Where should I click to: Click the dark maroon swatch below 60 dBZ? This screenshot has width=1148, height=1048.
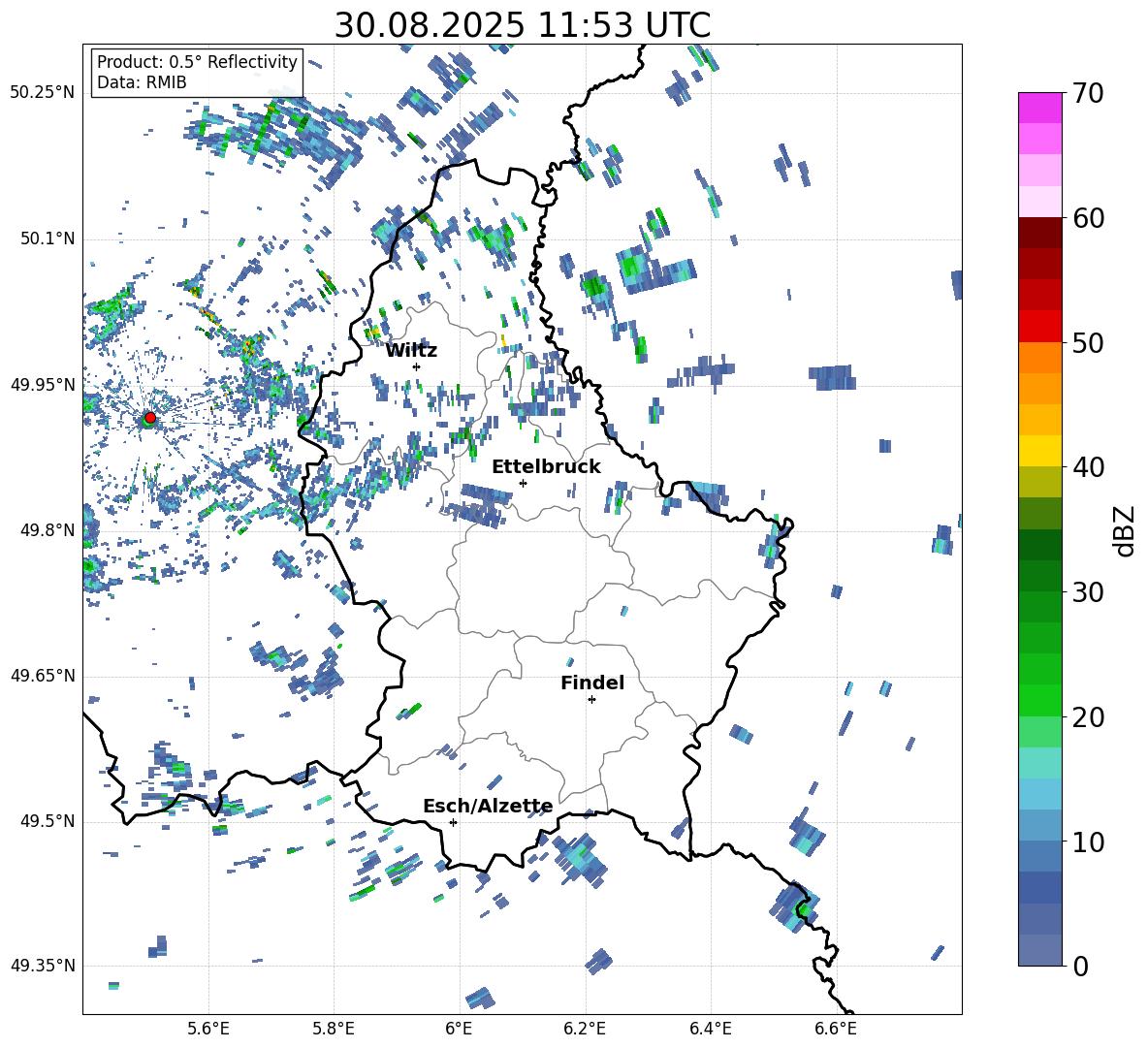click(x=1040, y=233)
